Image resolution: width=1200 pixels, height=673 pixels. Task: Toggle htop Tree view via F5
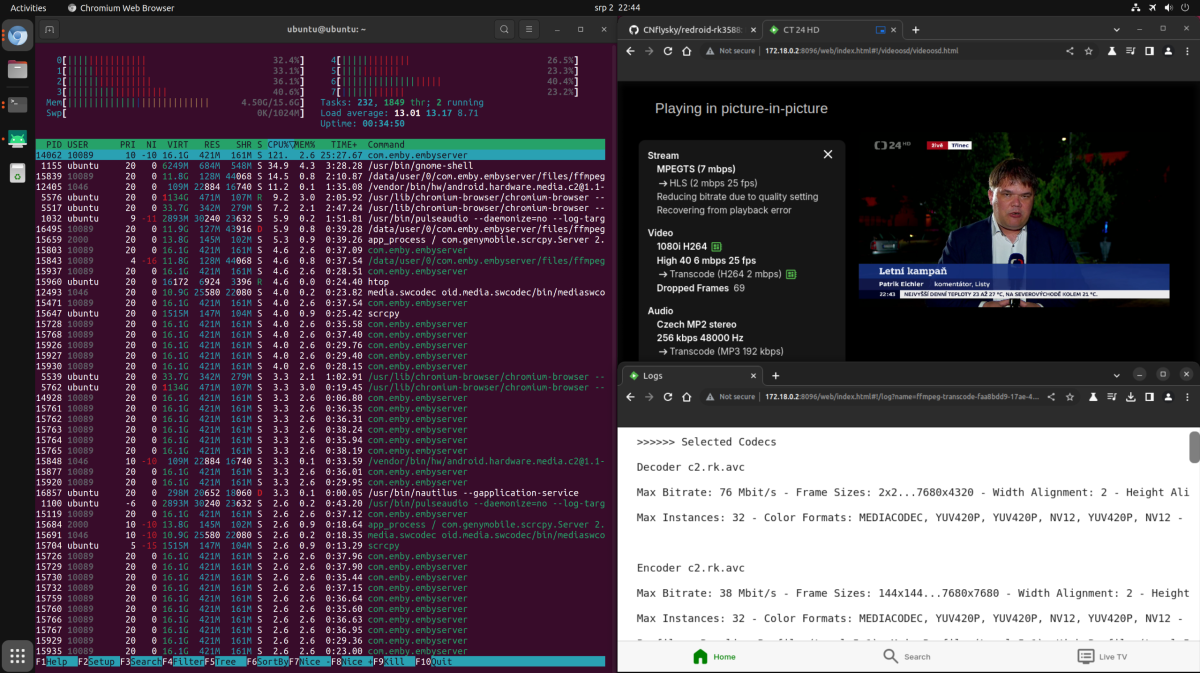click(225, 662)
